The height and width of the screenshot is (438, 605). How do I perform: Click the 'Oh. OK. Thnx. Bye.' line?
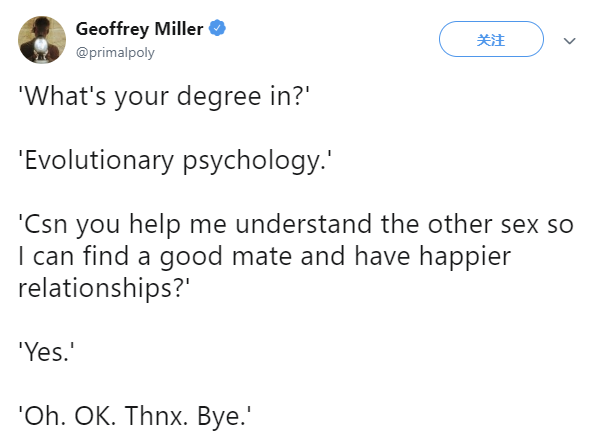tap(135, 416)
